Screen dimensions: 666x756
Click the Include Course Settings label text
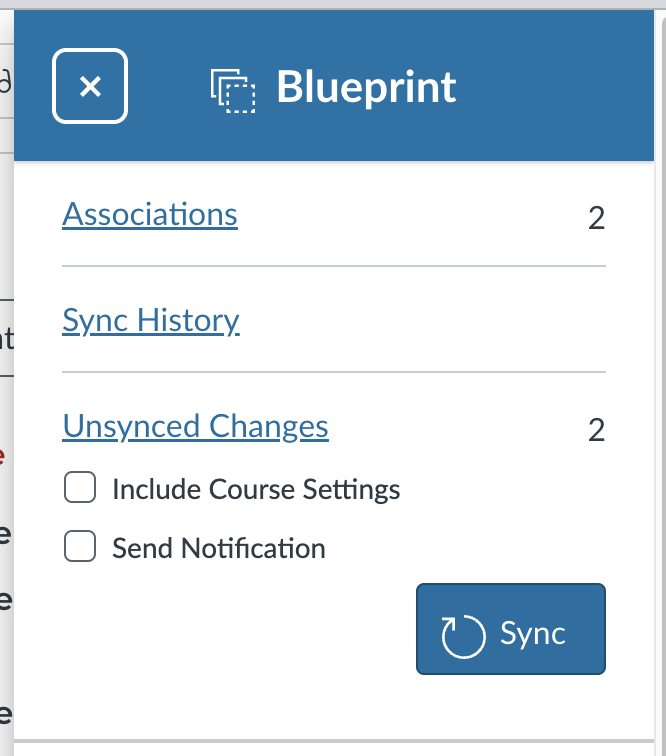(256, 489)
